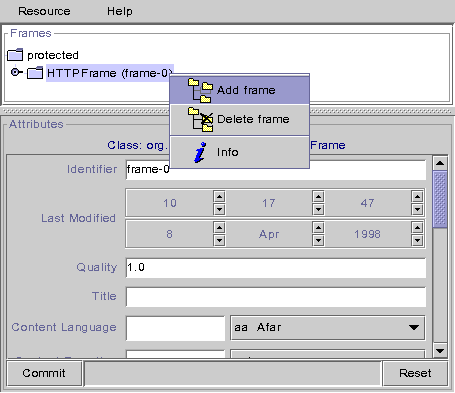Click the Commit button
This screenshot has width=455, height=393.
coord(44,373)
